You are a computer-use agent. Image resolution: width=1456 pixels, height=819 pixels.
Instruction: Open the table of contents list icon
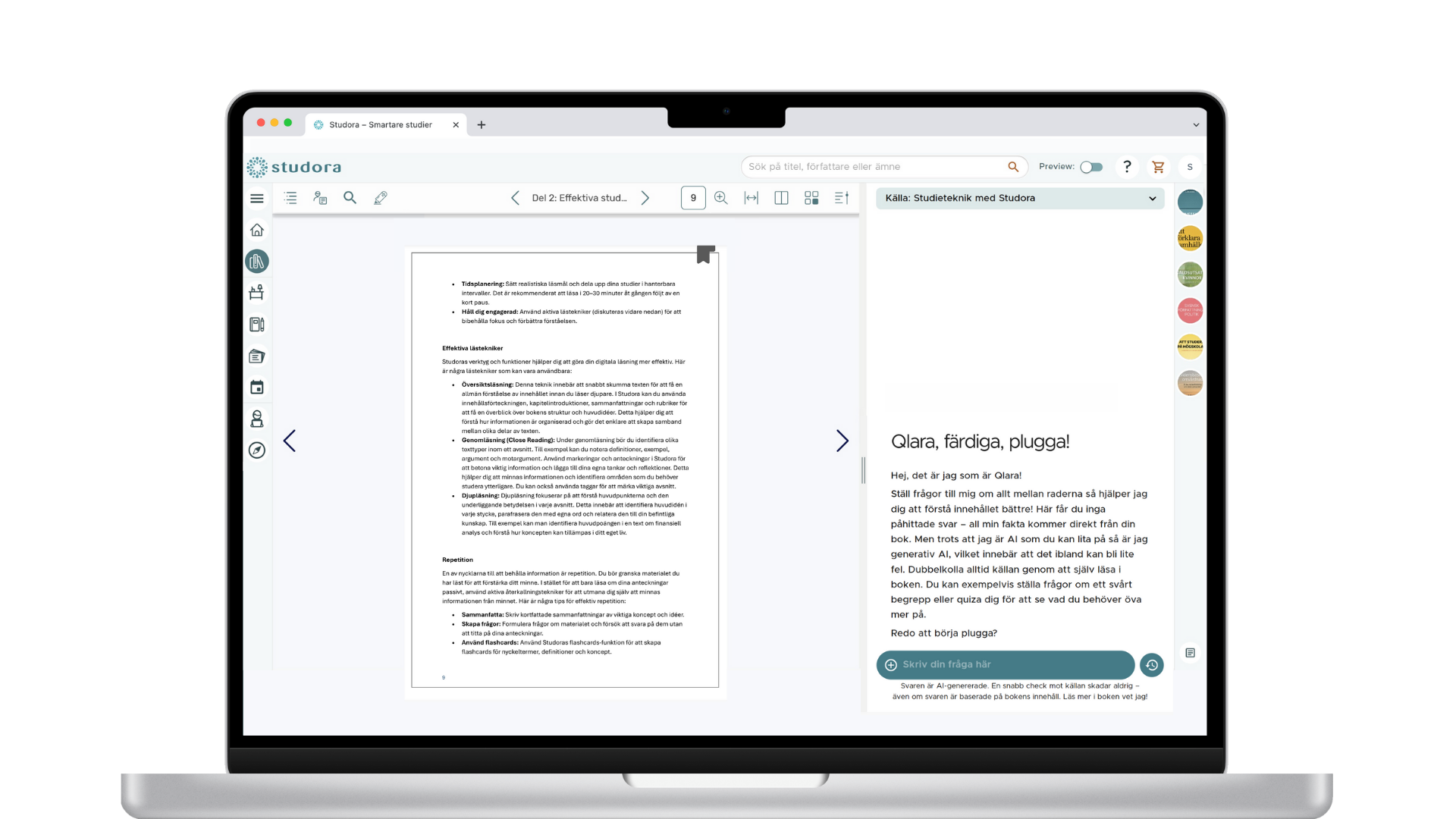pos(290,198)
